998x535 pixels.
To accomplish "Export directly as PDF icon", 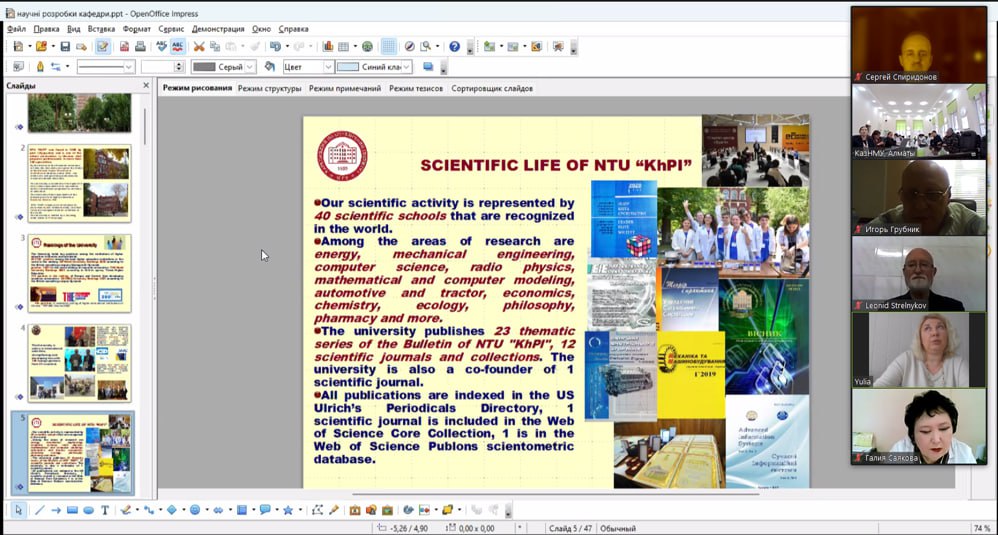I will [x=125, y=47].
